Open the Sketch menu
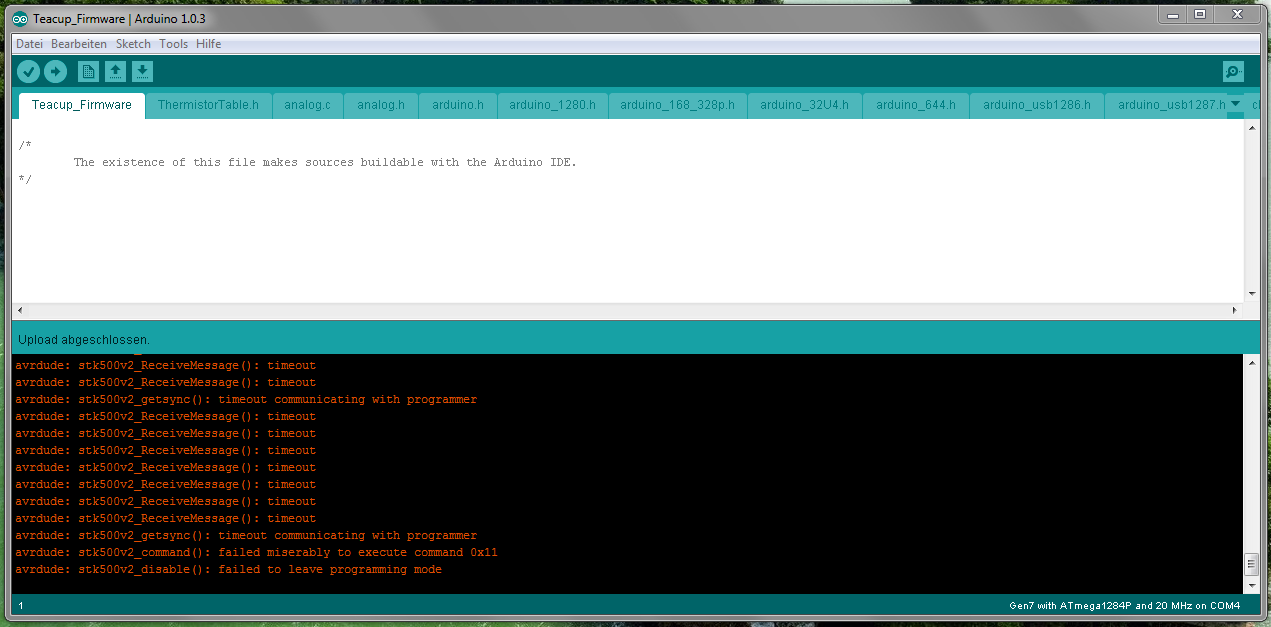The width and height of the screenshot is (1271, 627). 133,44
